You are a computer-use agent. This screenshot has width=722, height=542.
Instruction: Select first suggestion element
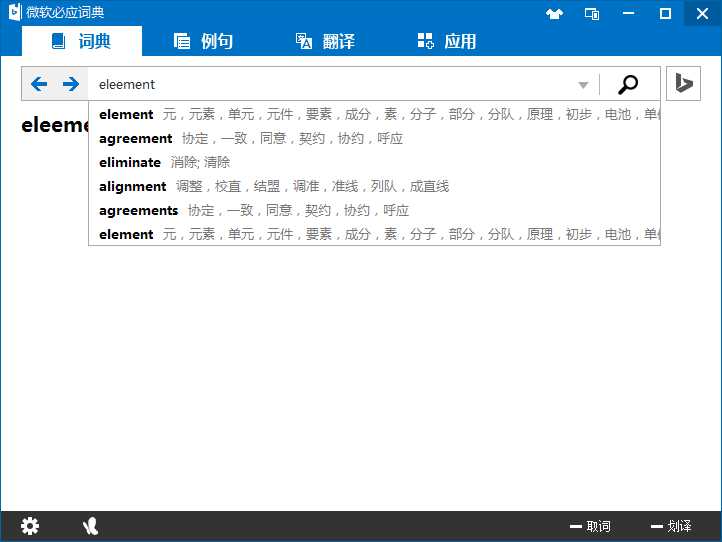(374, 114)
